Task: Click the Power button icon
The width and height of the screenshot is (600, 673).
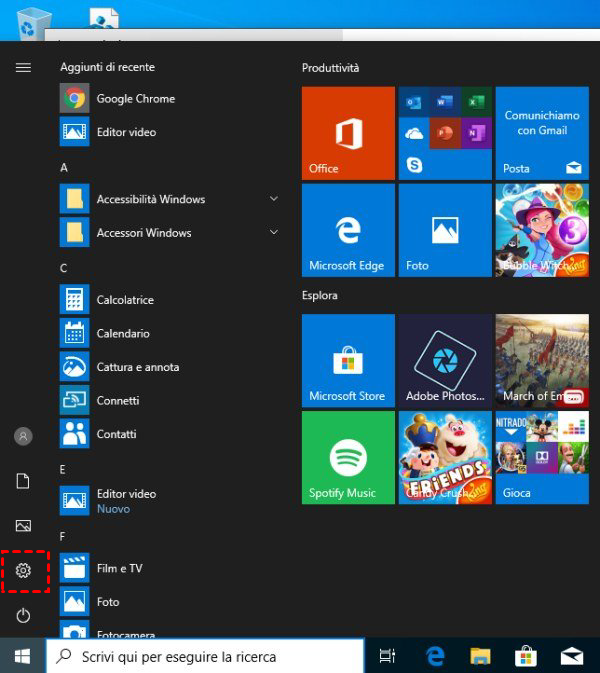Action: click(24, 615)
